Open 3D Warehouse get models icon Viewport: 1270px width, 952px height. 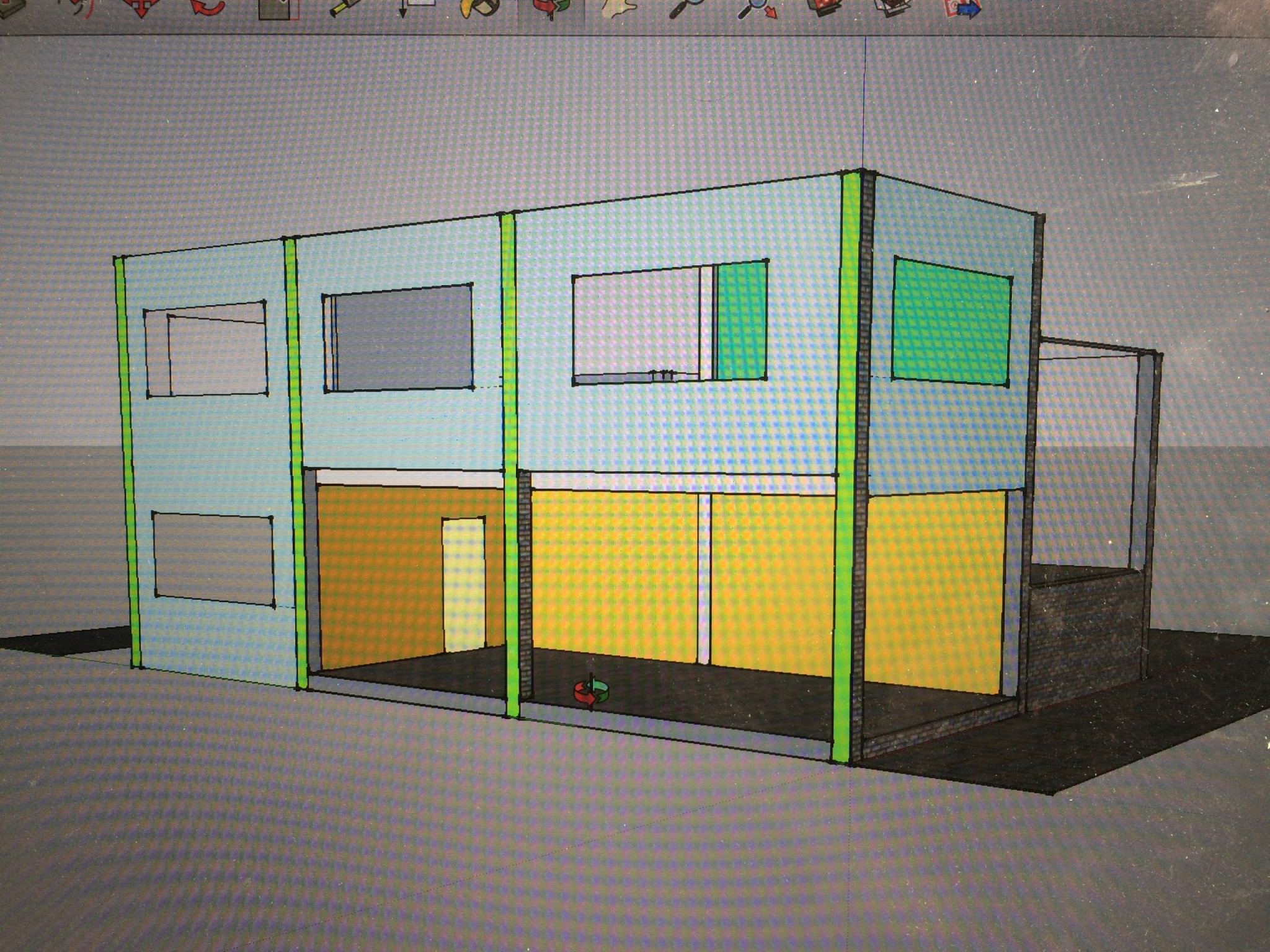[x=824, y=7]
